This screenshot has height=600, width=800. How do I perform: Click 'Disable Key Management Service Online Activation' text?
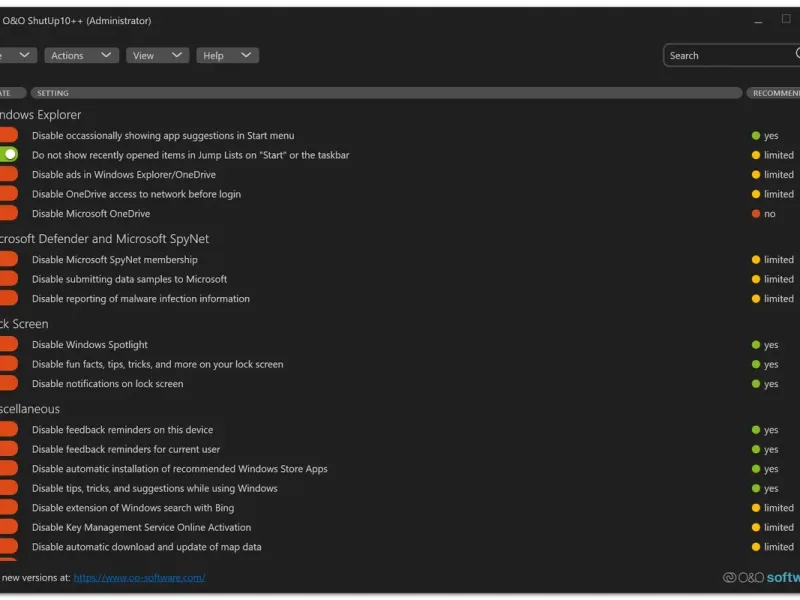point(141,527)
